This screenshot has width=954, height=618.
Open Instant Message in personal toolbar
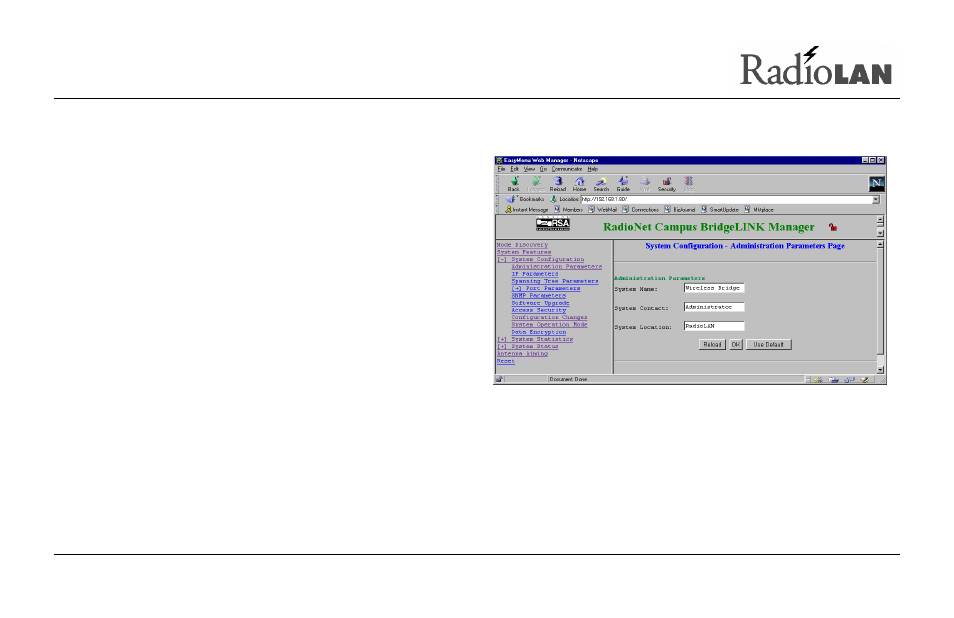pos(527,210)
